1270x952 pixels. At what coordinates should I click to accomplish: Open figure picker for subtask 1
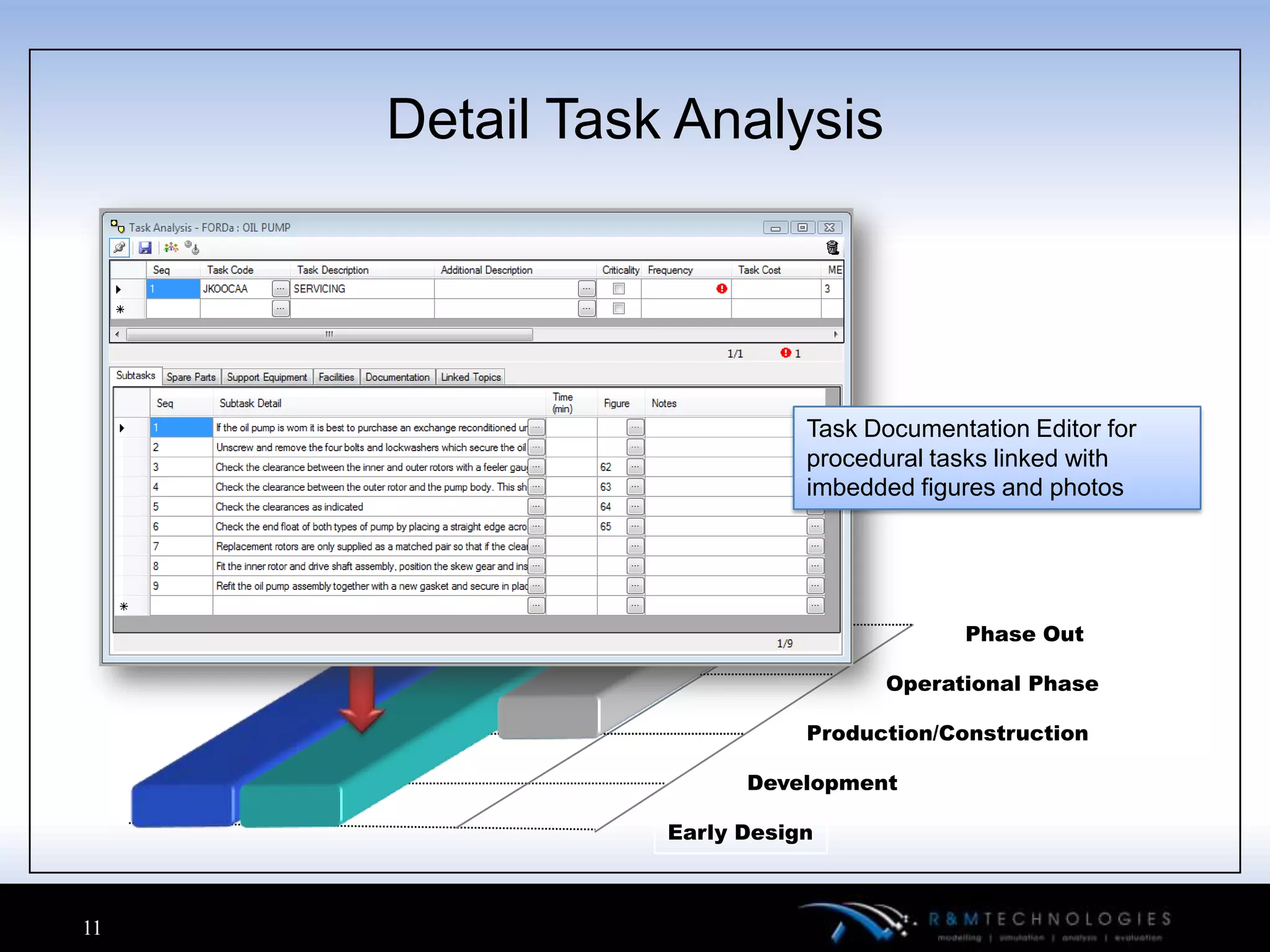636,428
